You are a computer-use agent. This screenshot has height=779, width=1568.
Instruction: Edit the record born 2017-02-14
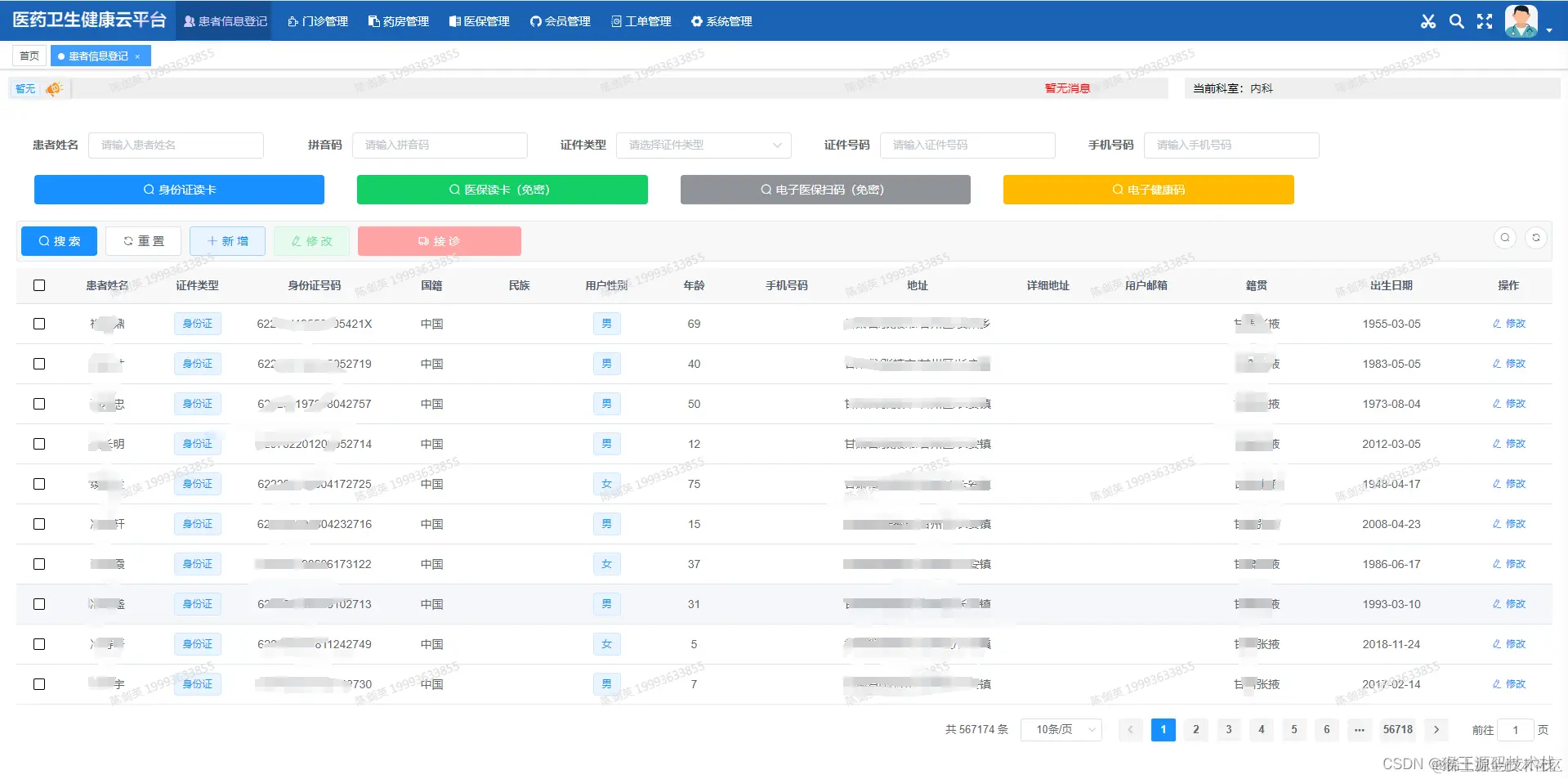tap(1509, 684)
